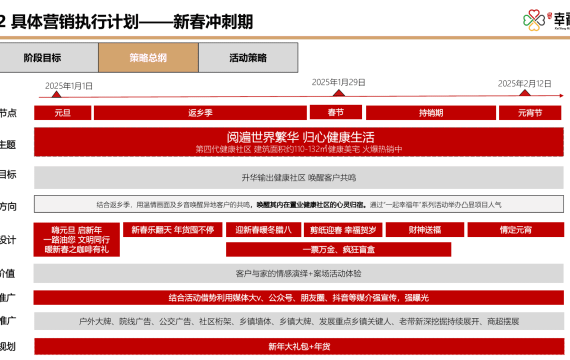Select the 财神送福 activity box
The height and width of the screenshot is (360, 570).
point(425,230)
